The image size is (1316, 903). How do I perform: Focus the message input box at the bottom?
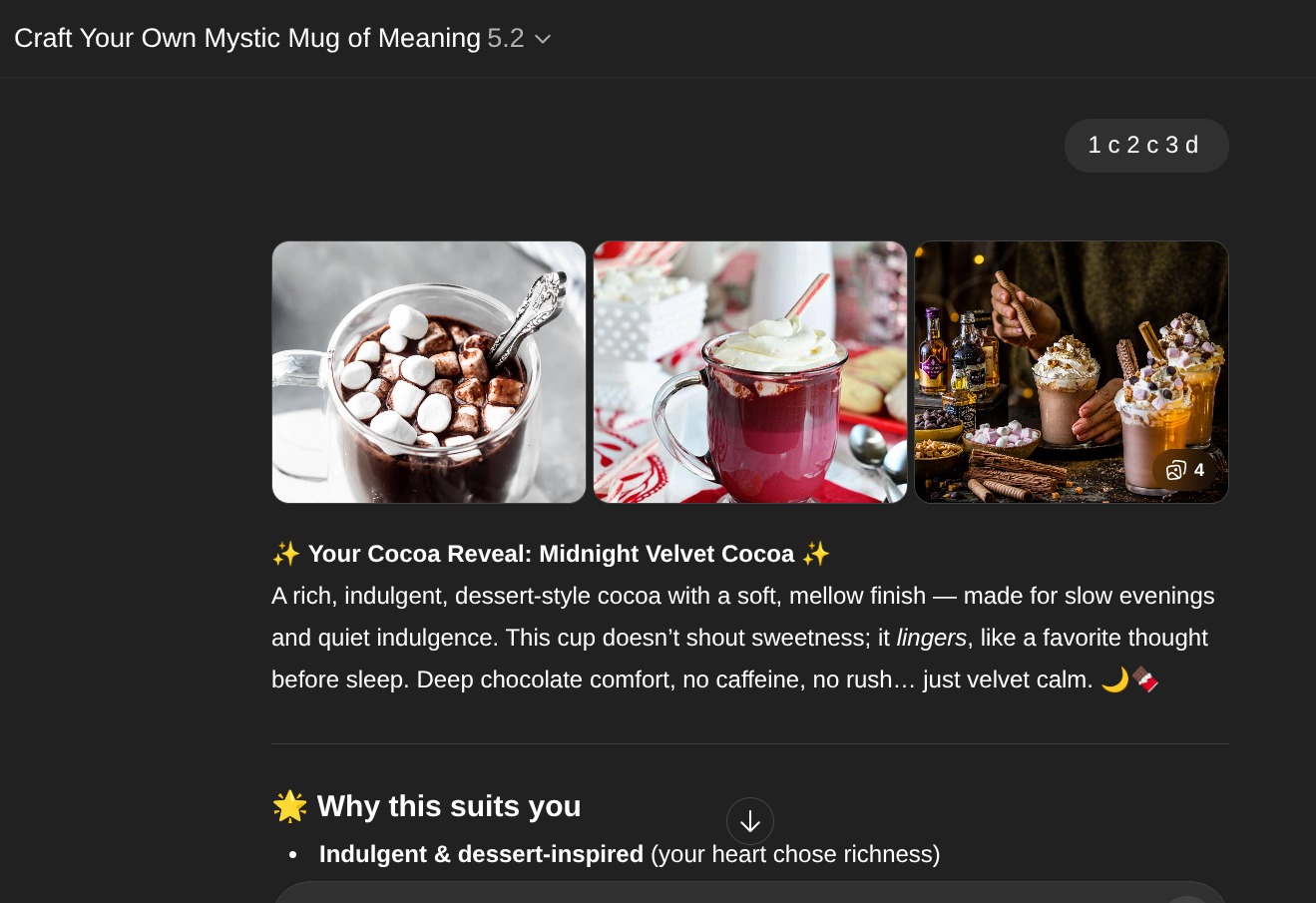[698, 893]
